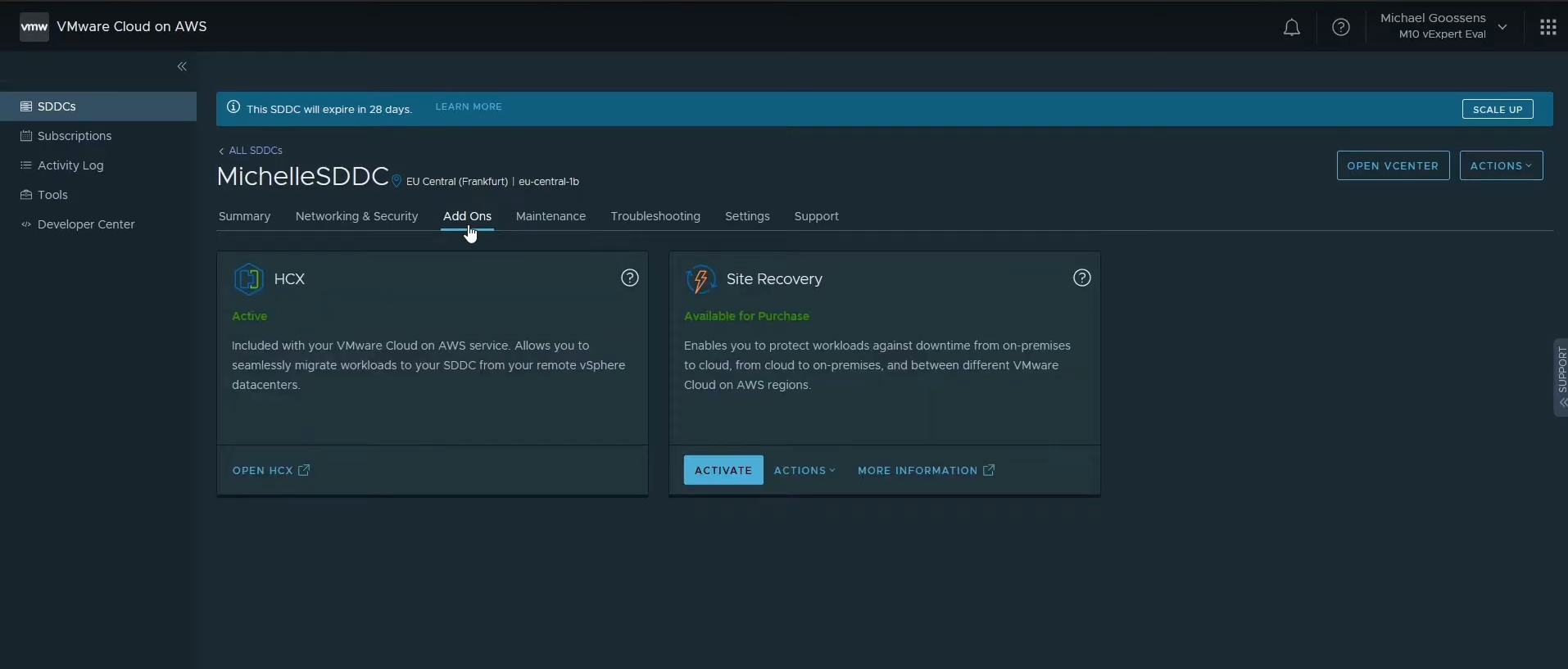Switch to the Summary tab
Screen dimensions: 1568x669
click(244, 216)
